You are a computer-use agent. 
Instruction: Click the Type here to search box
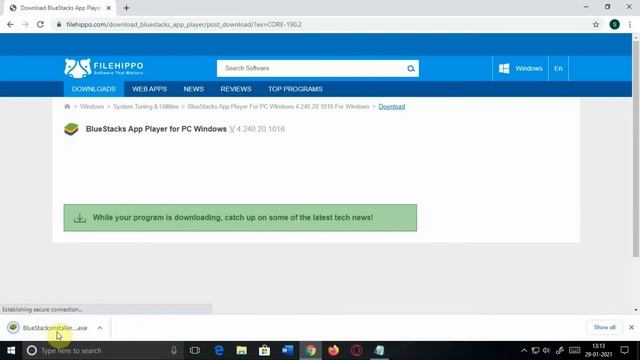click(102, 351)
